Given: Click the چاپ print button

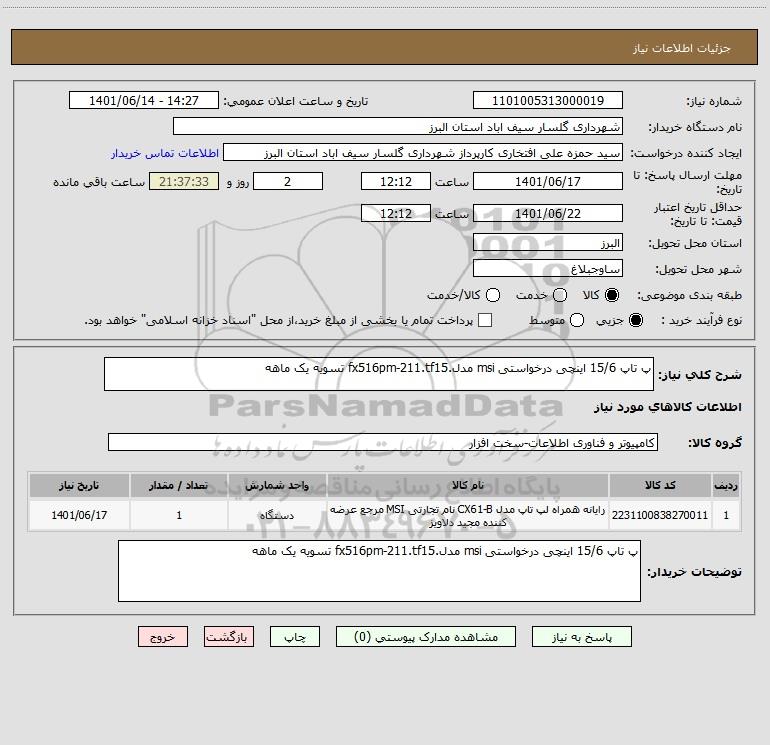Looking at the screenshot, I should (x=295, y=637).
